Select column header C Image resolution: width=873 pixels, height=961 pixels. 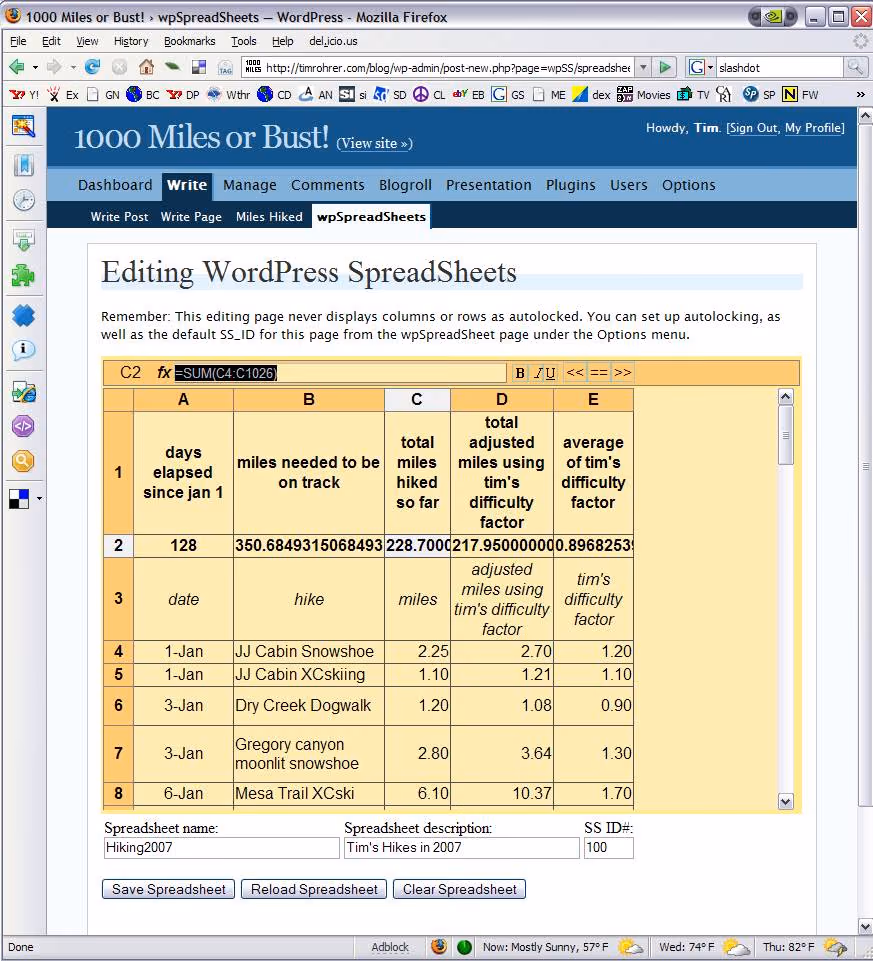pyautogui.click(x=417, y=400)
